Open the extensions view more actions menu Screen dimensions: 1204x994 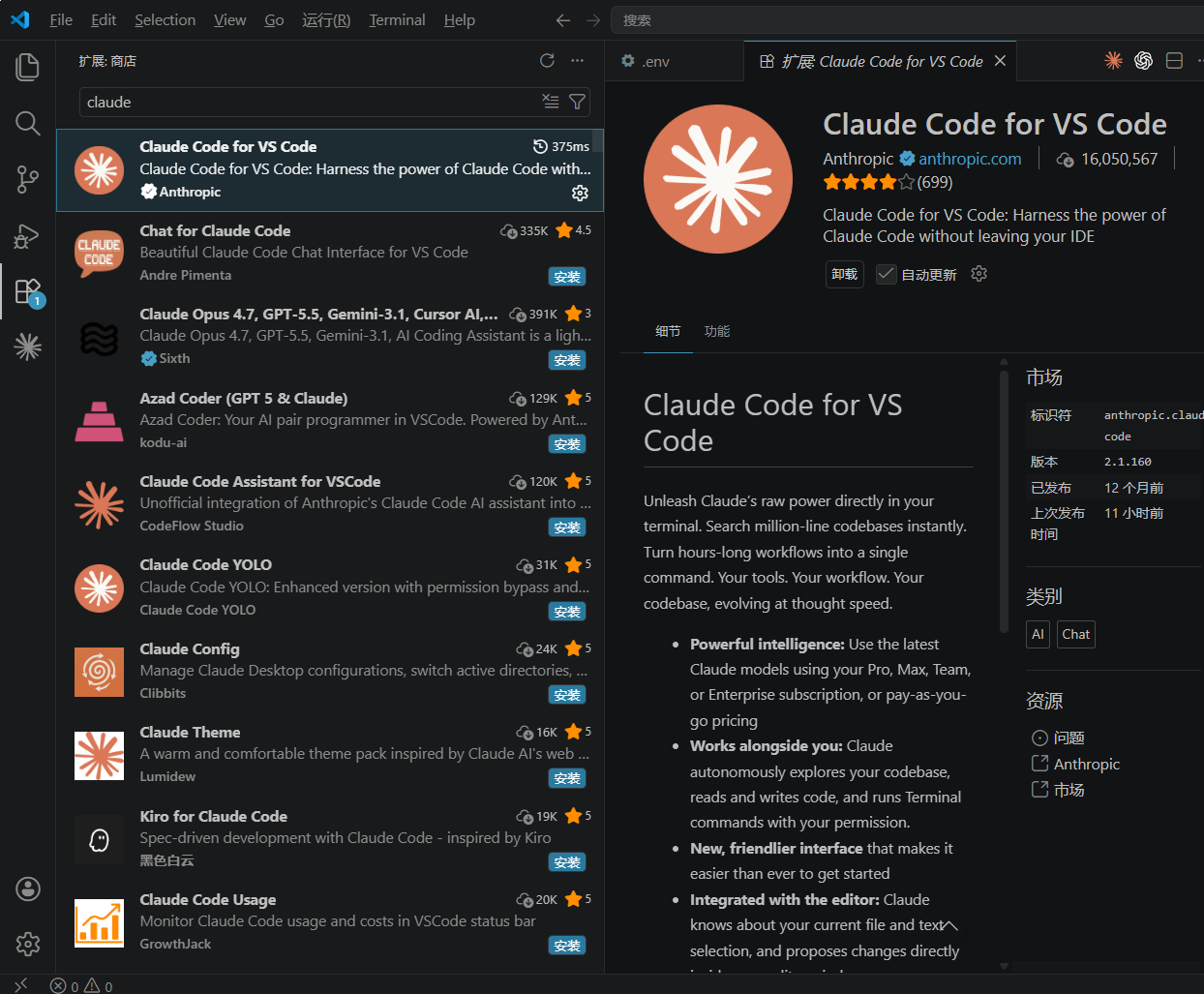tap(578, 60)
